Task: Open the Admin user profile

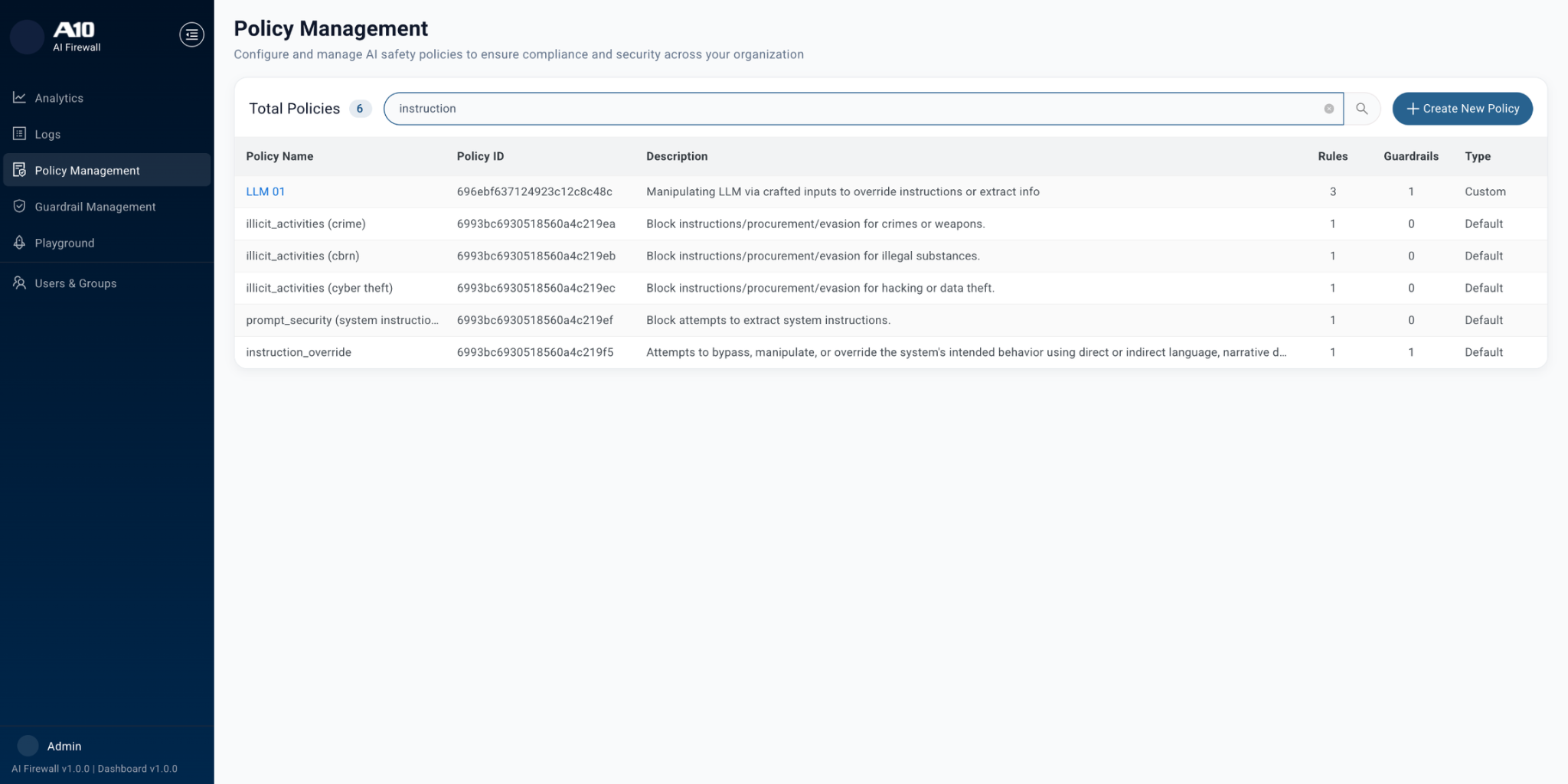Action: pyautogui.click(x=64, y=746)
